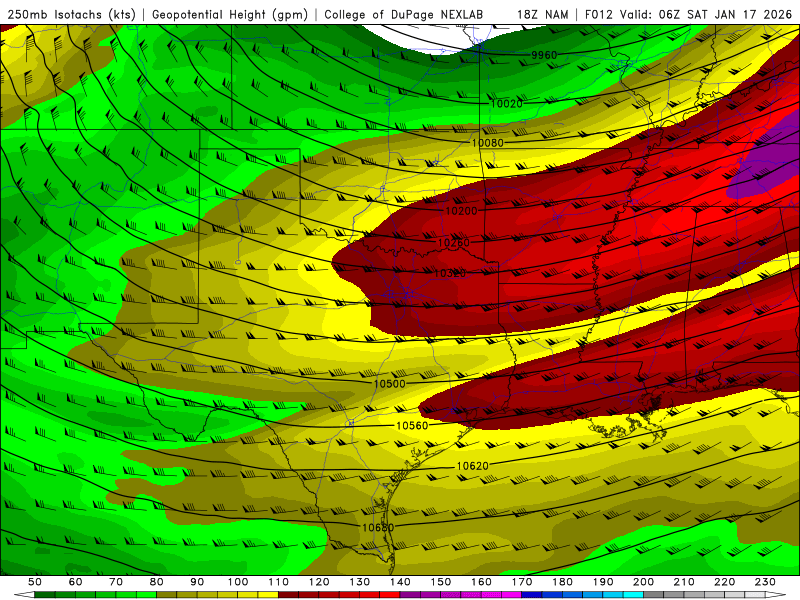Click the '250mb Isotachs (kts)' title text
Screen dimensions: 800x600
tap(71, 14)
